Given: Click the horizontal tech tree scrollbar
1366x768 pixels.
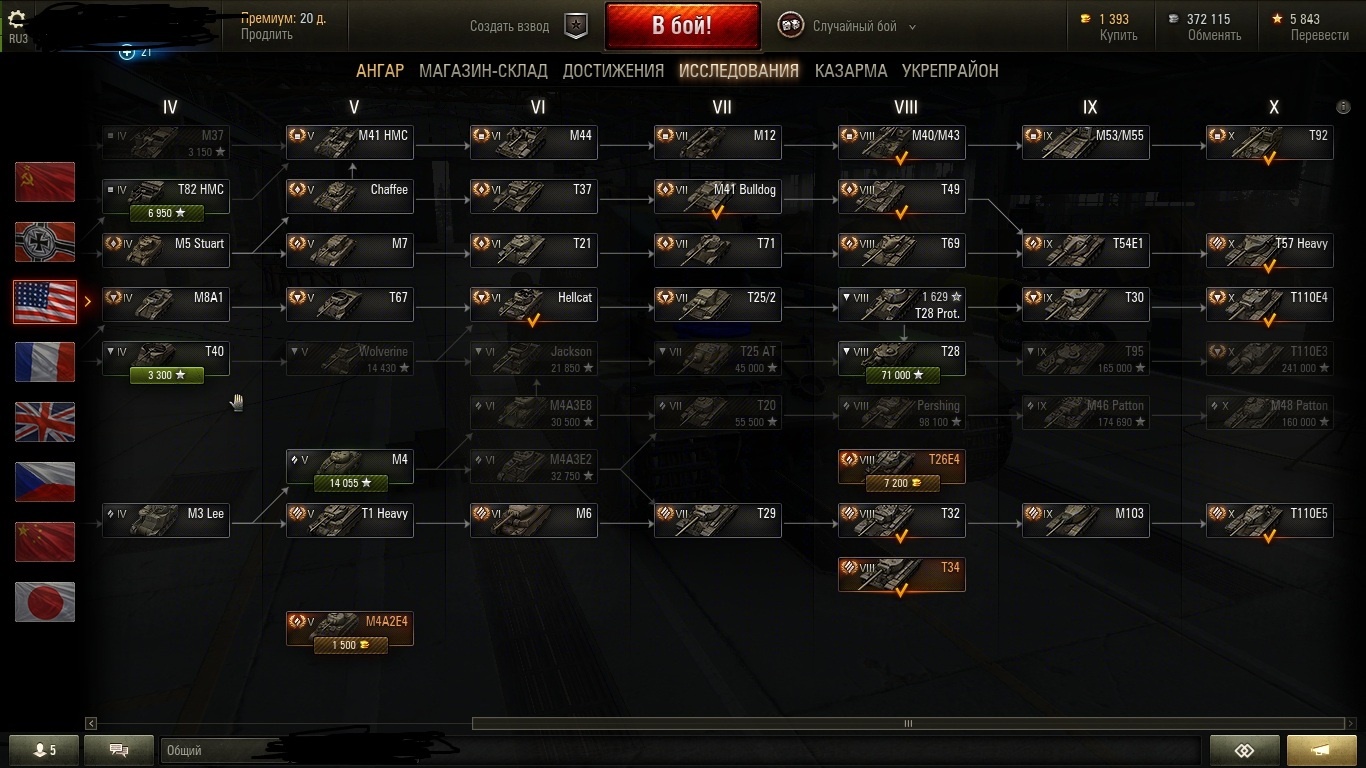Looking at the screenshot, I should [x=908, y=723].
